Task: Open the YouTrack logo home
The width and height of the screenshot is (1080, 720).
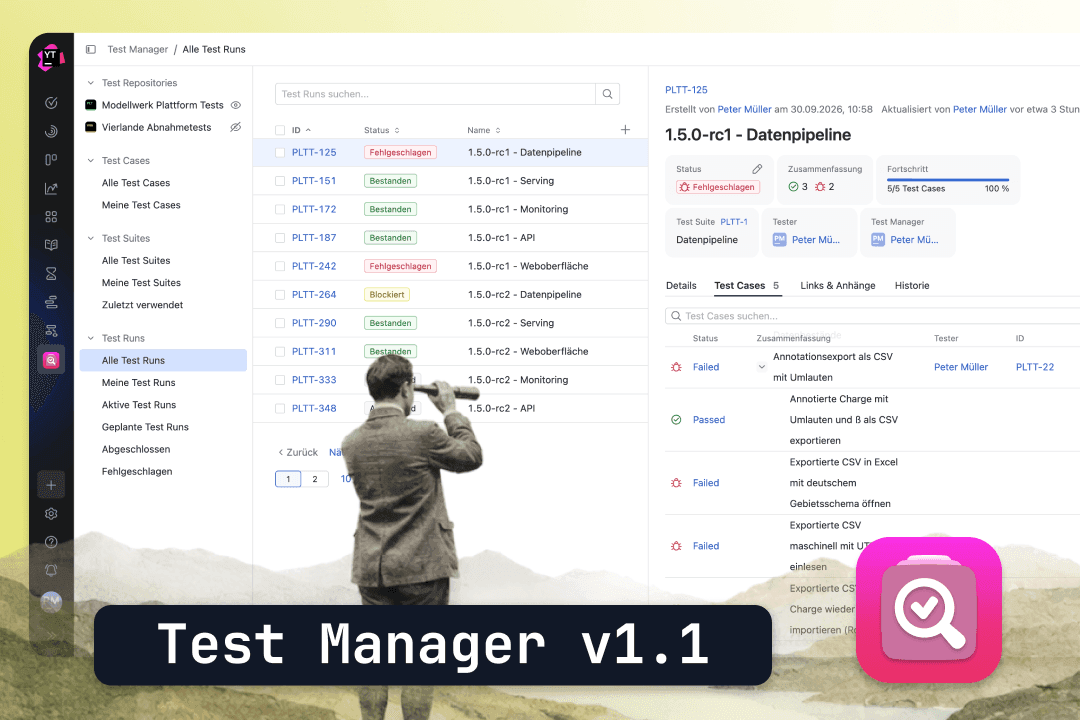Action: coord(50,57)
